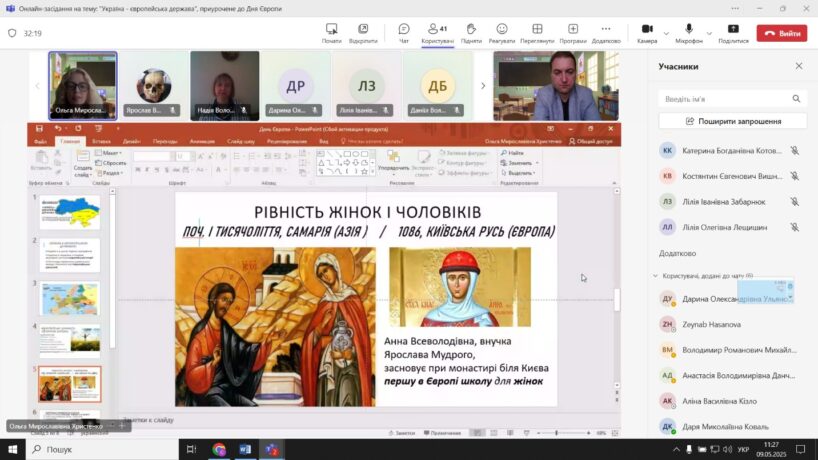The height and width of the screenshot is (460, 818).
Task: Collapse the 'Користувачі, додані до чату' section
Action: click(x=655, y=275)
